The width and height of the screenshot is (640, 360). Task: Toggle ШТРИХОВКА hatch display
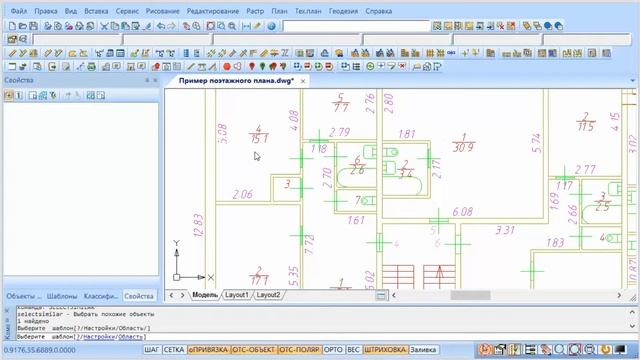tap(385, 350)
